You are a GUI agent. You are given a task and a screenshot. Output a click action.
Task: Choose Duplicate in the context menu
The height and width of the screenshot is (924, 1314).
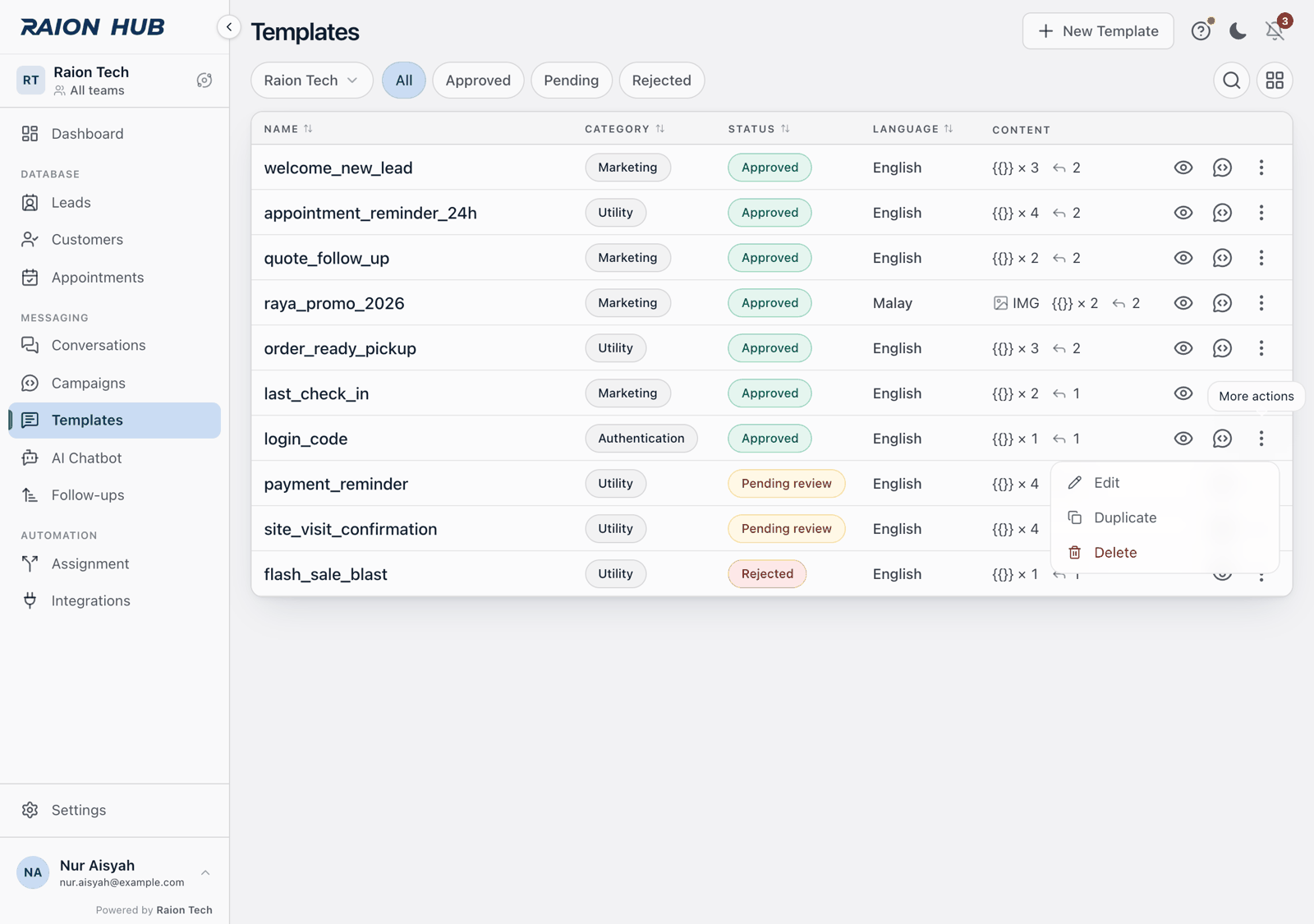pyautogui.click(x=1165, y=517)
